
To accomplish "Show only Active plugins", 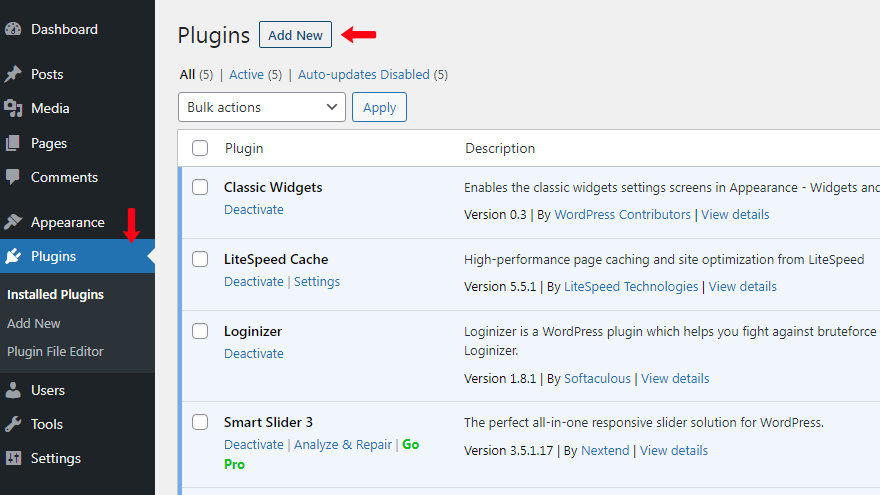I will [246, 75].
